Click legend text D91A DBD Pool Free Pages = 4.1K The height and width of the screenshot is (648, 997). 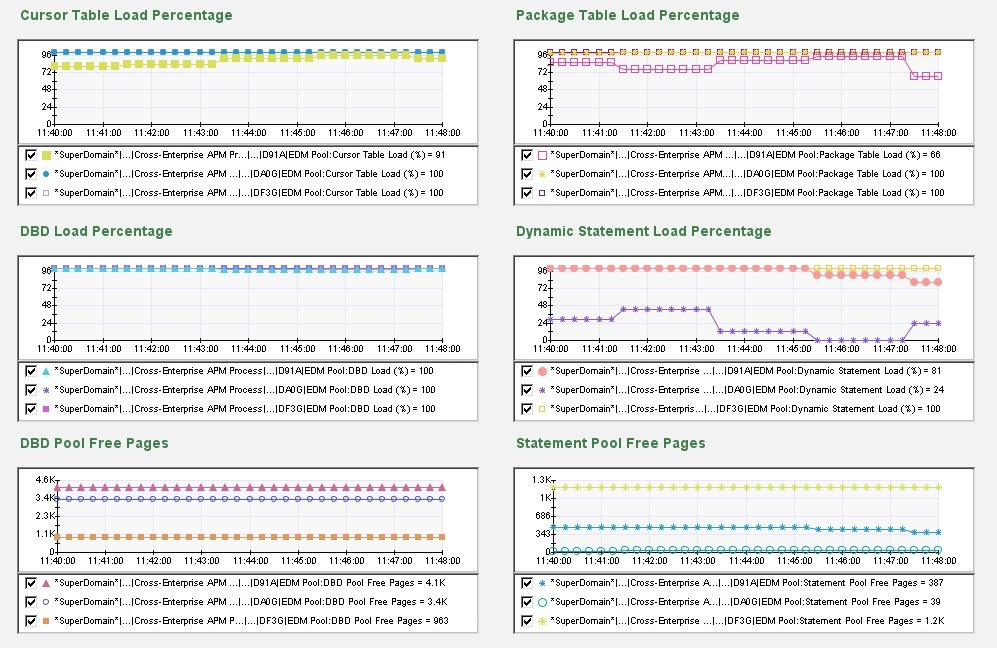click(x=250, y=583)
